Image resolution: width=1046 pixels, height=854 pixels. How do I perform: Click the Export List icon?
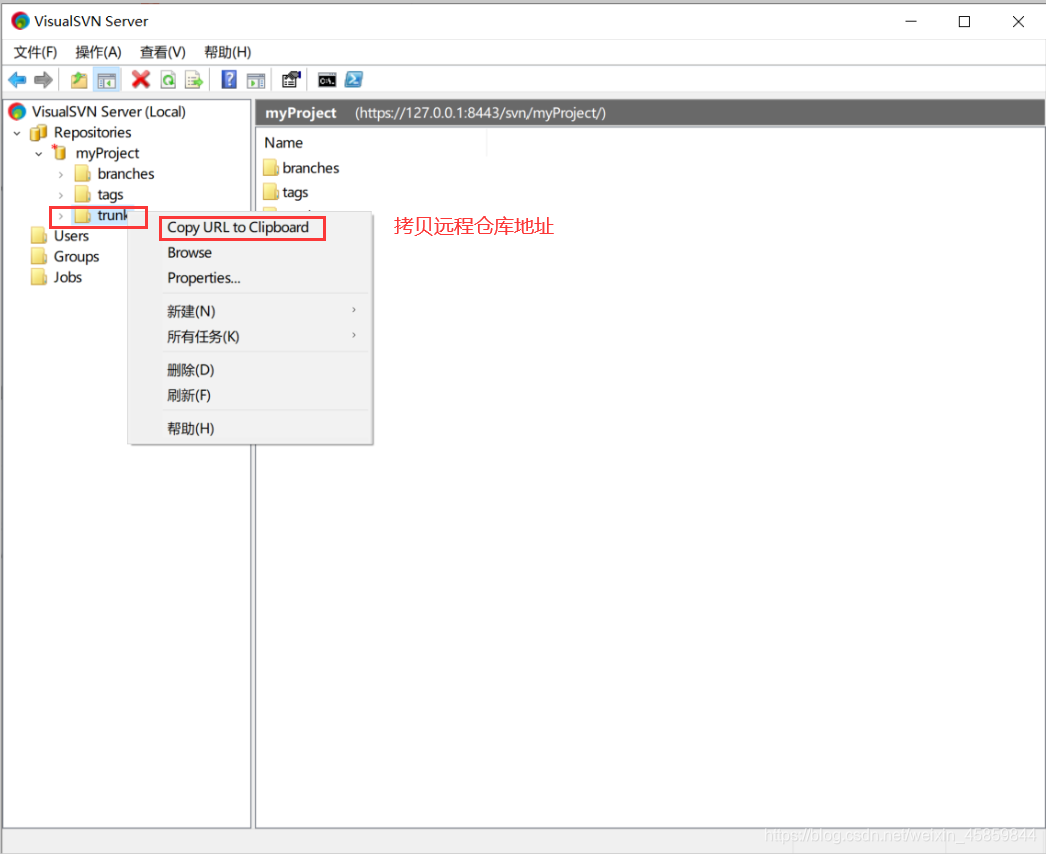194,80
